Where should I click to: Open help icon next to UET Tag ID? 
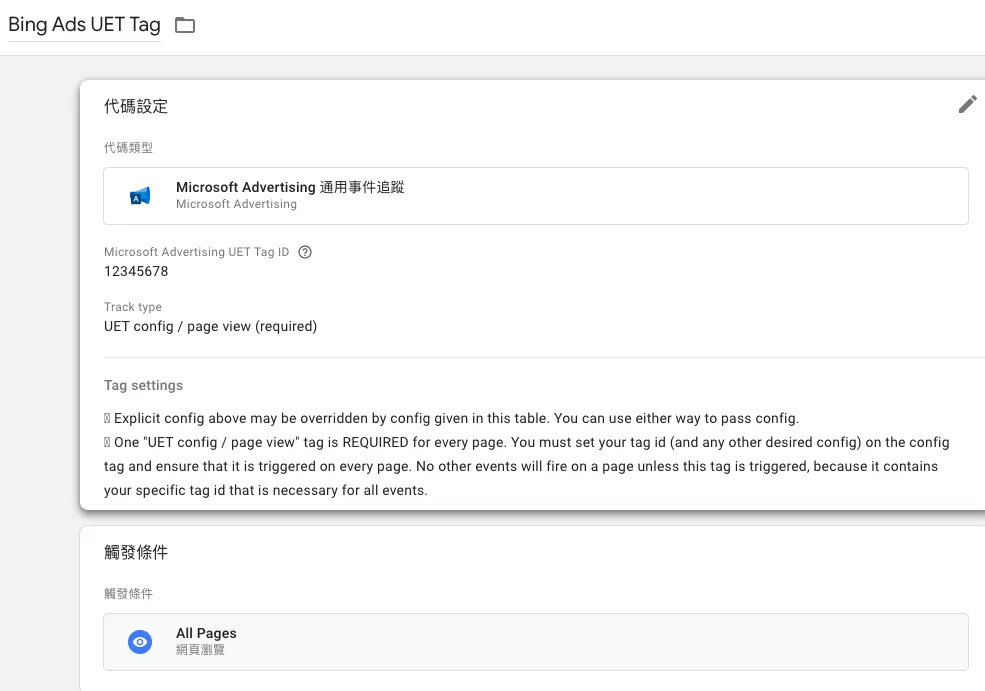pyautogui.click(x=305, y=252)
